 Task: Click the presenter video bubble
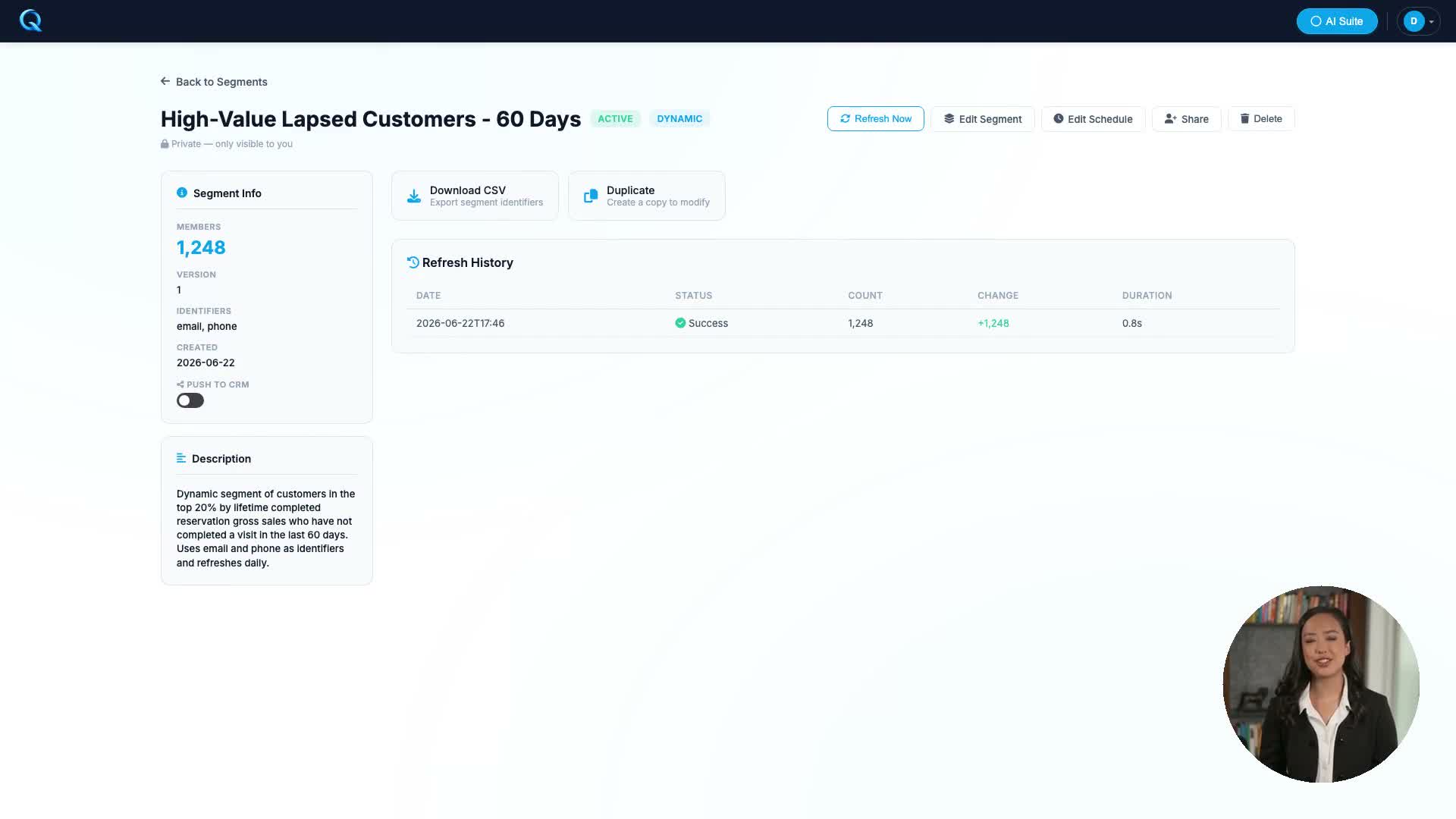(x=1321, y=684)
